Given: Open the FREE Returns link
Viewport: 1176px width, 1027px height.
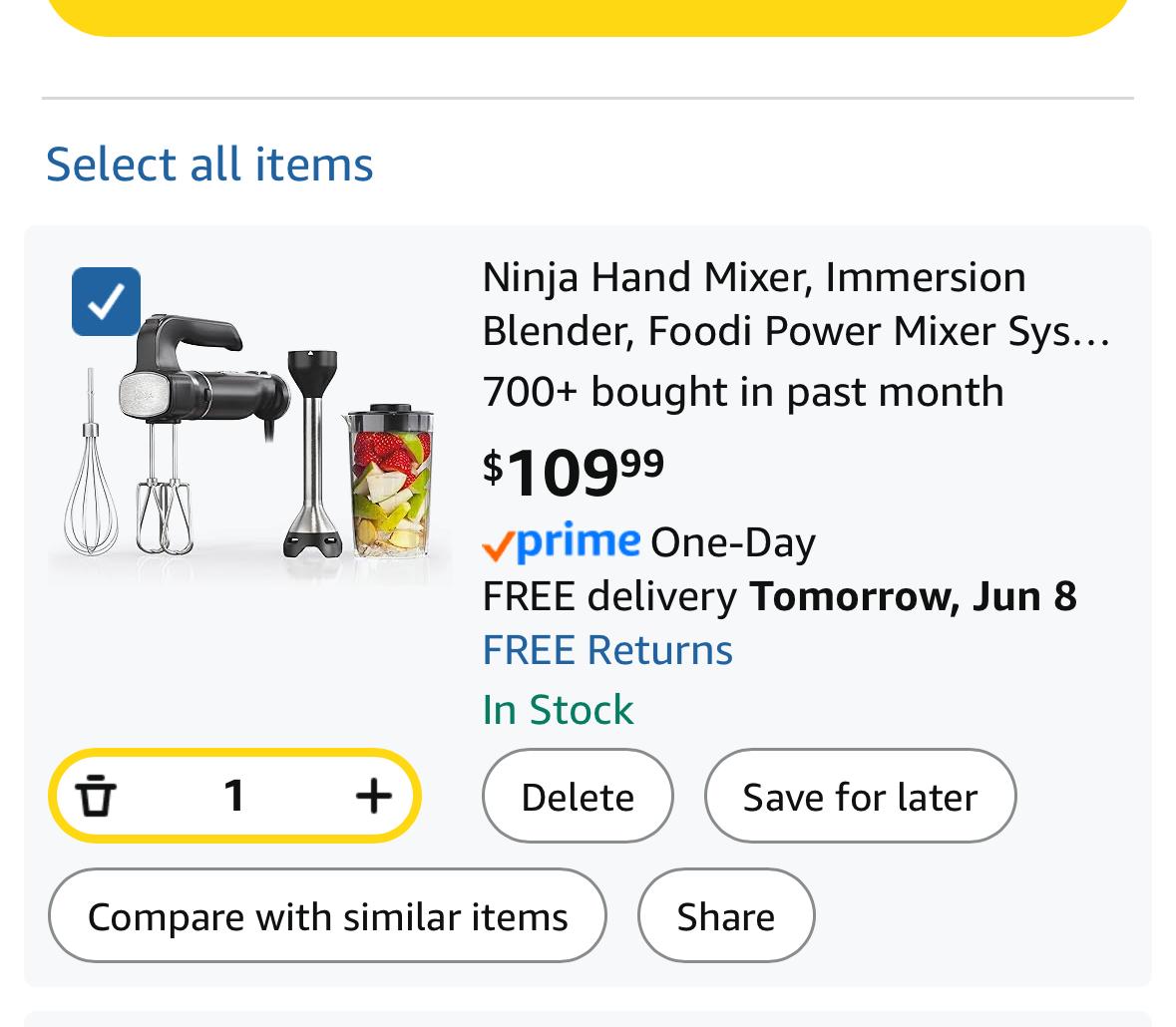Looking at the screenshot, I should tap(607, 650).
